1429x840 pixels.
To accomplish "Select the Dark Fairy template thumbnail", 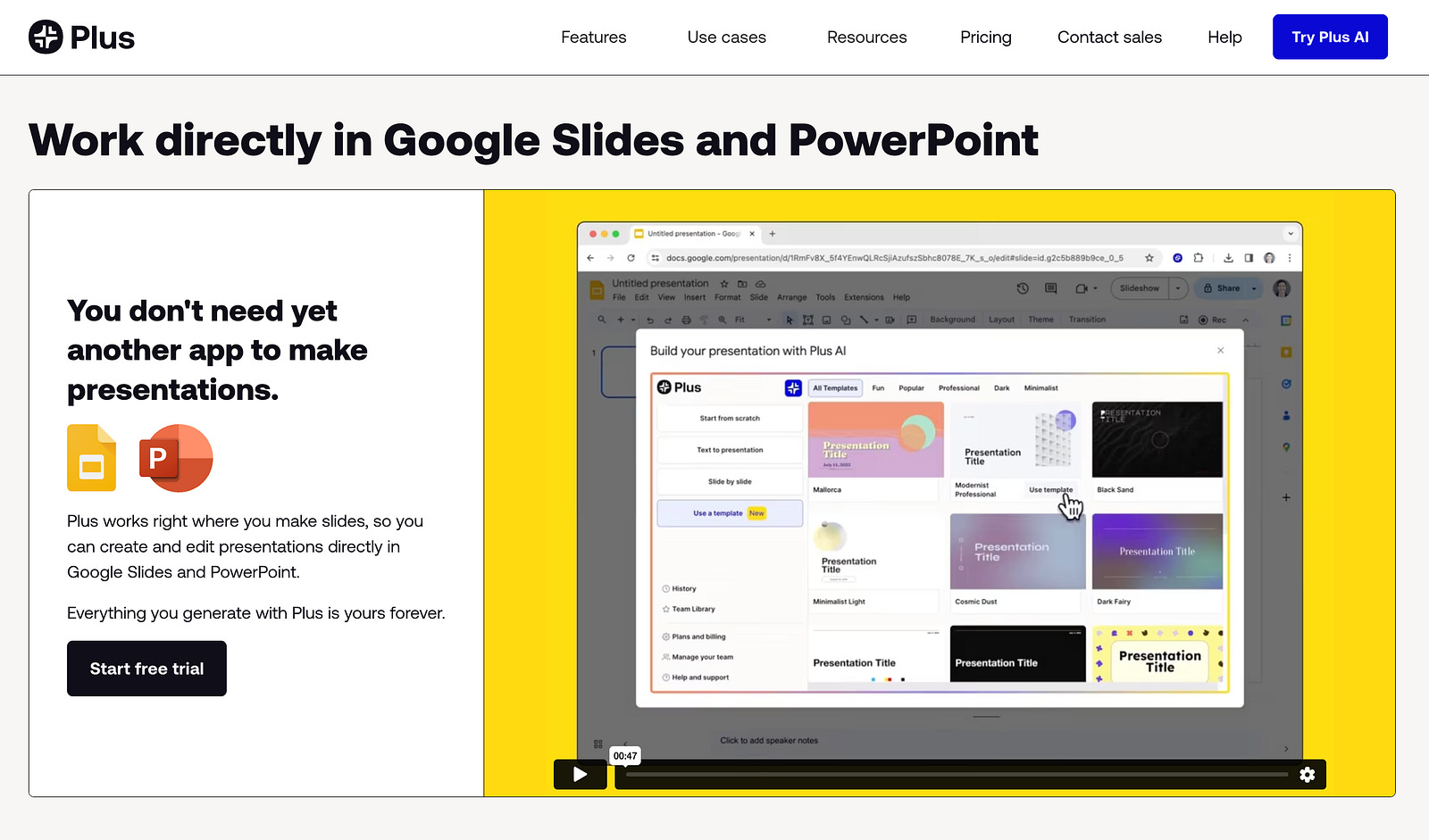I will point(1157,552).
